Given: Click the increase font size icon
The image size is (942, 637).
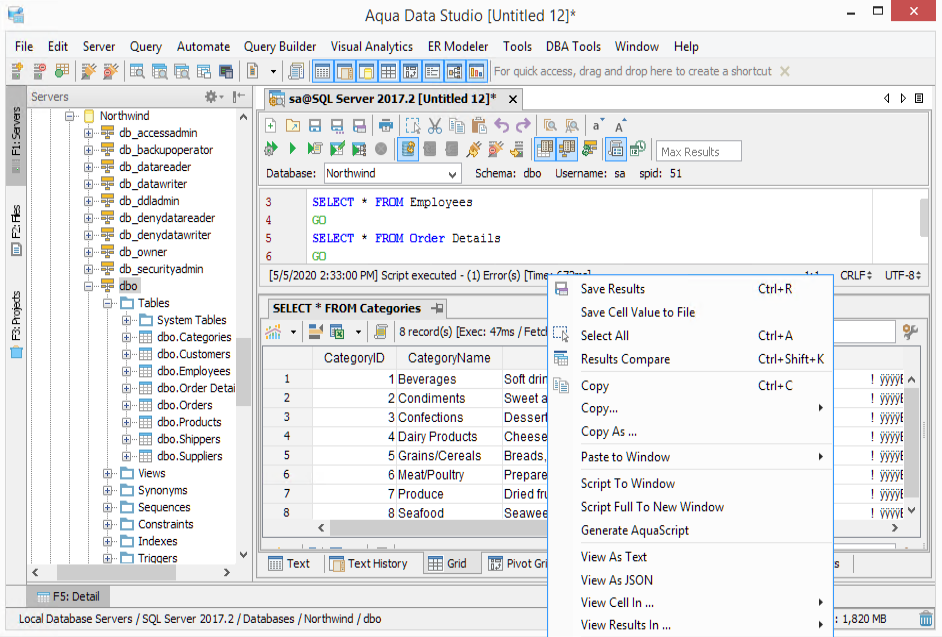Looking at the screenshot, I should pos(621,126).
